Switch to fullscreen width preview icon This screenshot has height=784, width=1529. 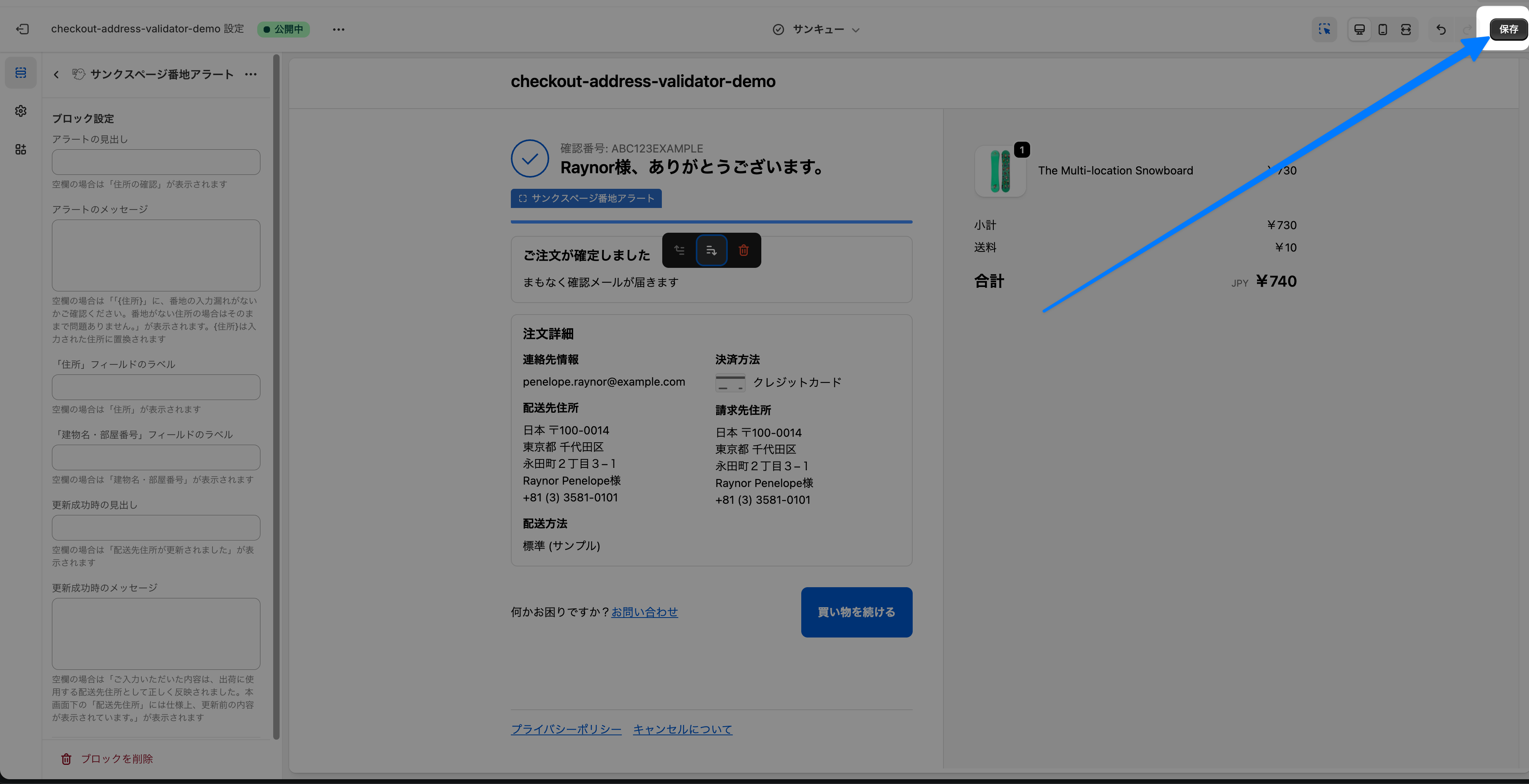click(1406, 29)
